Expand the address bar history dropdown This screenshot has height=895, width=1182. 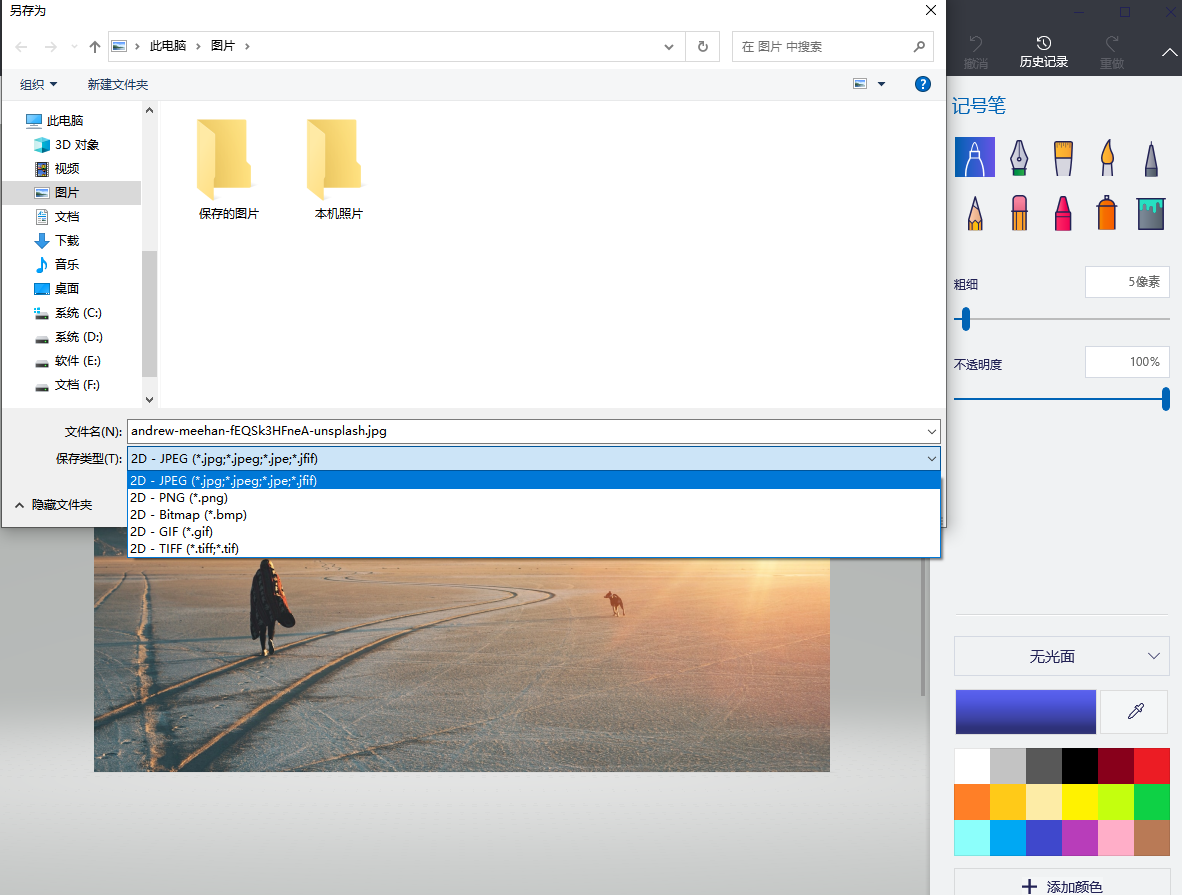(669, 47)
